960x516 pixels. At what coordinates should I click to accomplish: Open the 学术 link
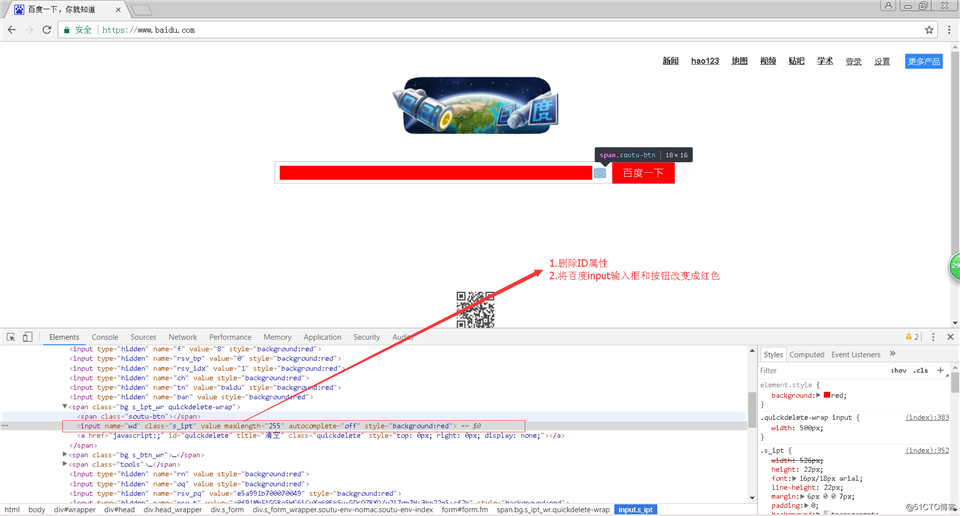825,61
